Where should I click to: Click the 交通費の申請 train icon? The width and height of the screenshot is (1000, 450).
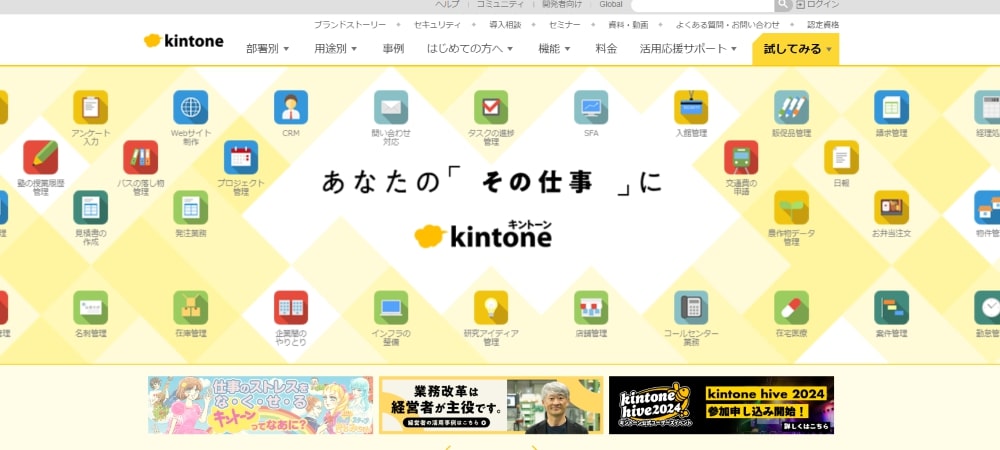point(741,157)
